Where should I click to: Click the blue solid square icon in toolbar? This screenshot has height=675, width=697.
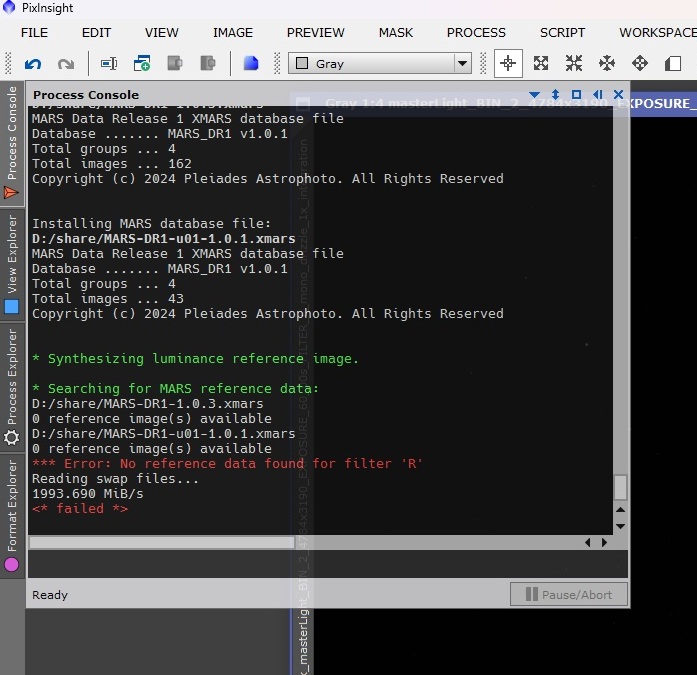tap(251, 63)
